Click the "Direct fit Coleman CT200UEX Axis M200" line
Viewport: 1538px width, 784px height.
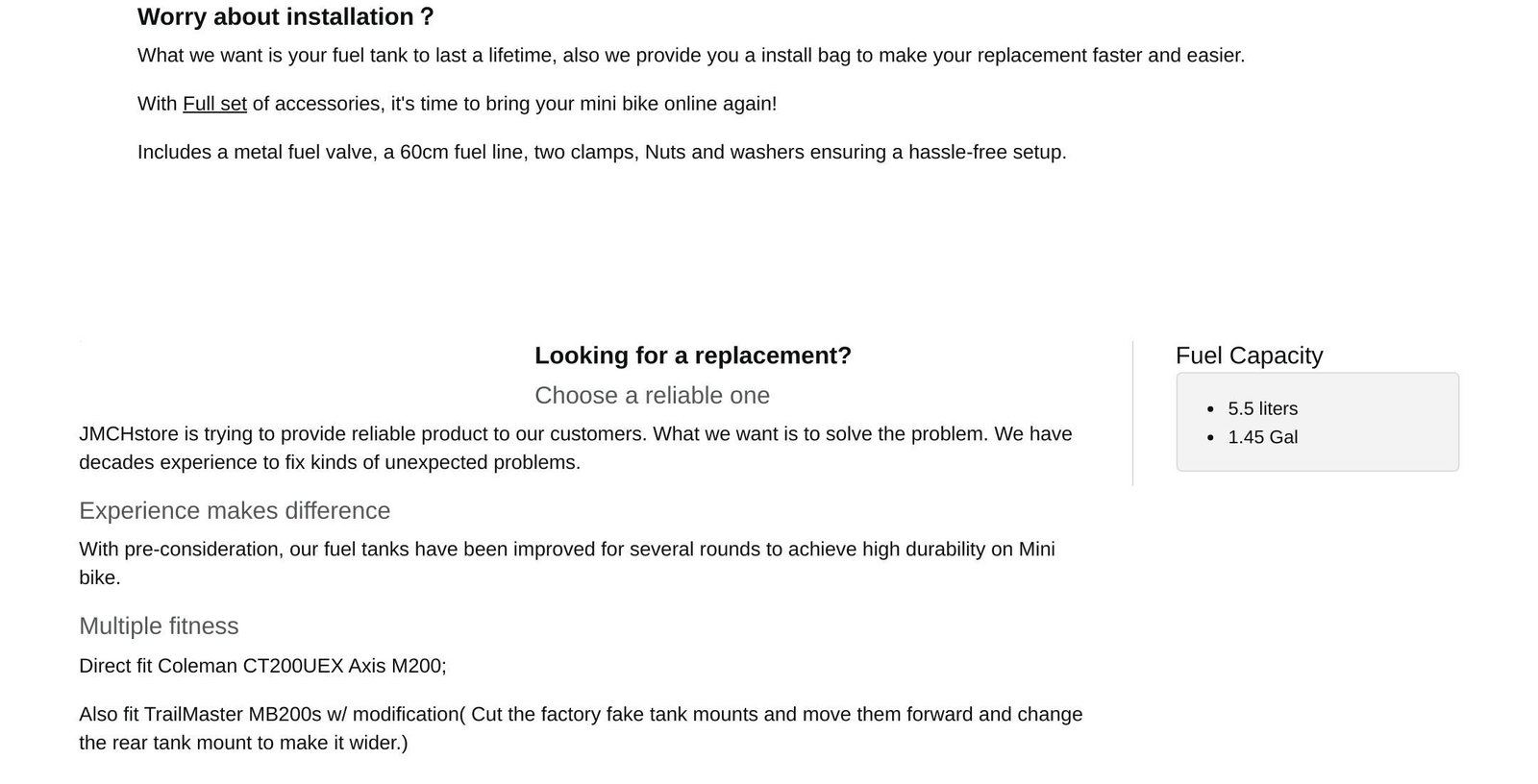[x=262, y=666]
